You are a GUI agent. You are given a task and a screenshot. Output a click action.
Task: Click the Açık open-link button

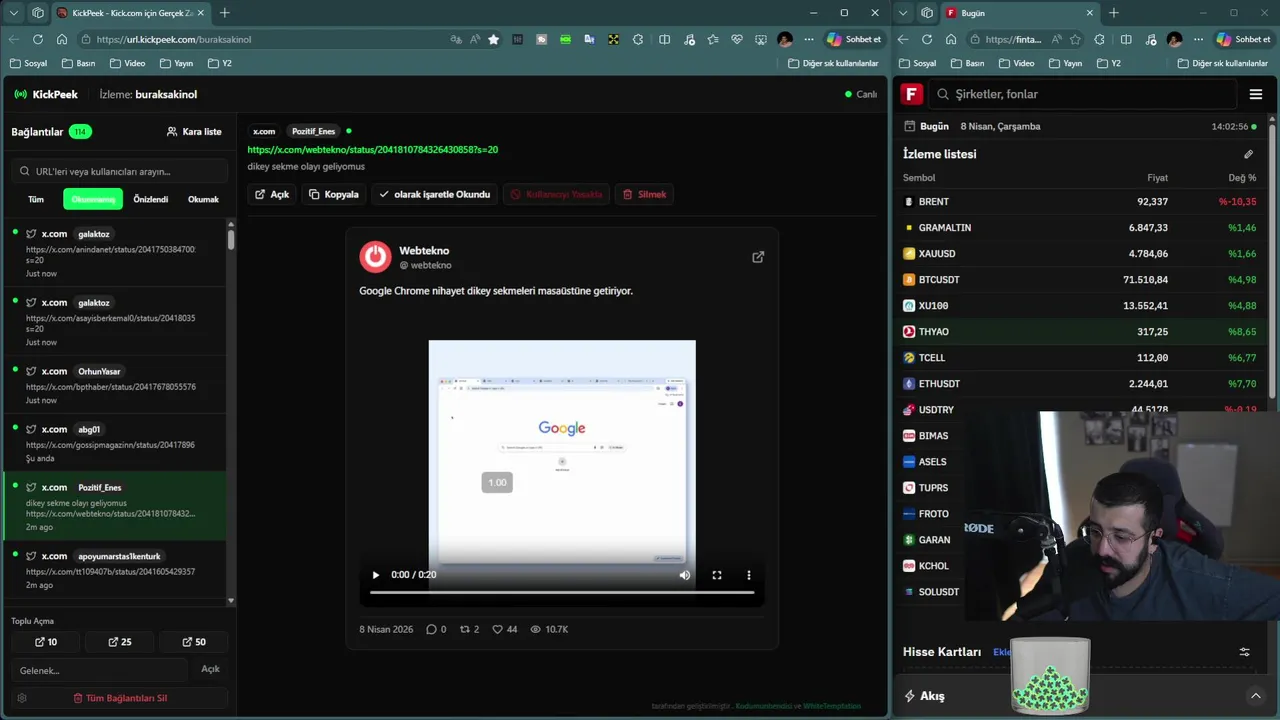(x=272, y=194)
